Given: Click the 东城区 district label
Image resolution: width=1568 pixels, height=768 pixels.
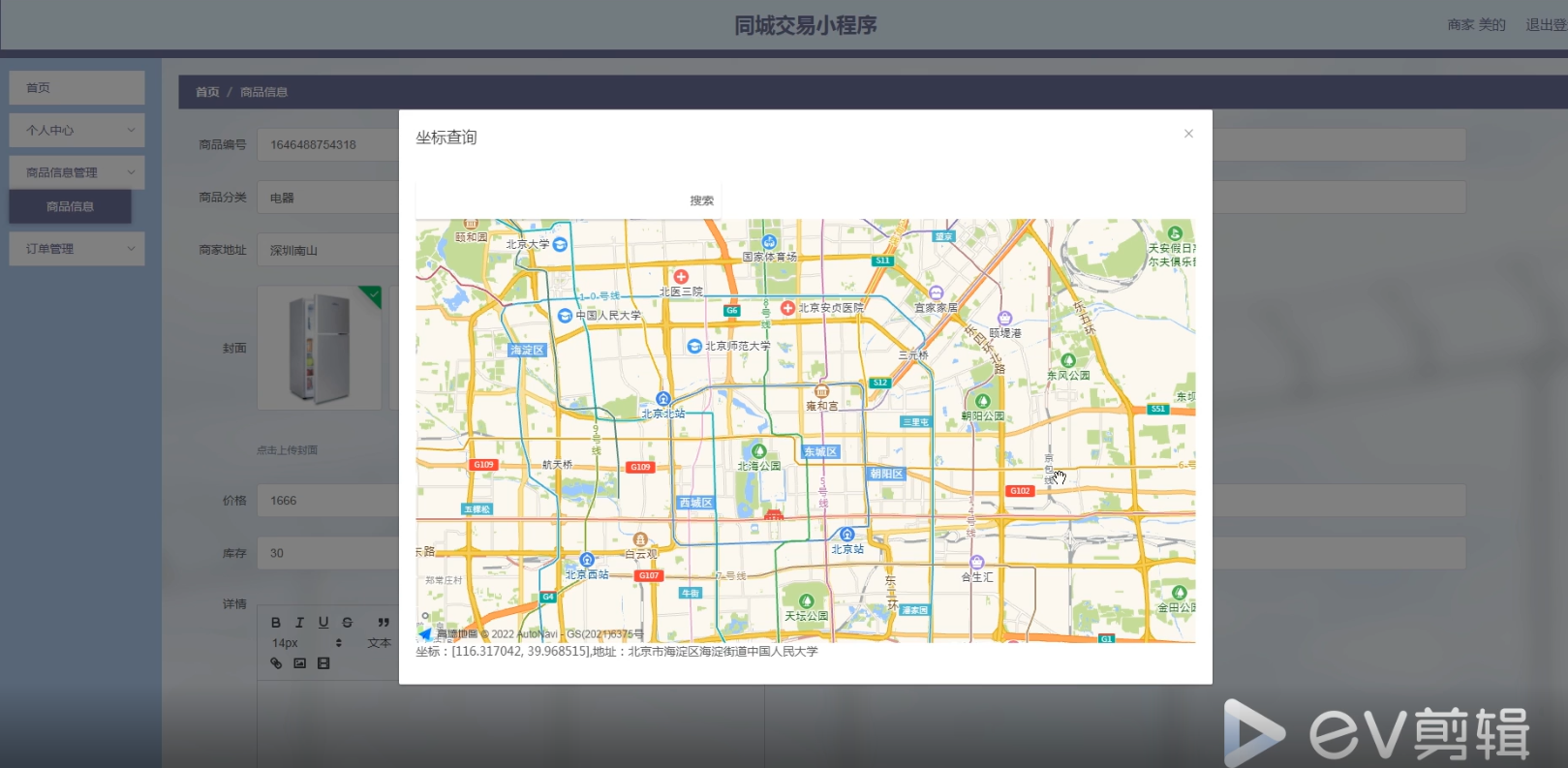Looking at the screenshot, I should (x=820, y=452).
